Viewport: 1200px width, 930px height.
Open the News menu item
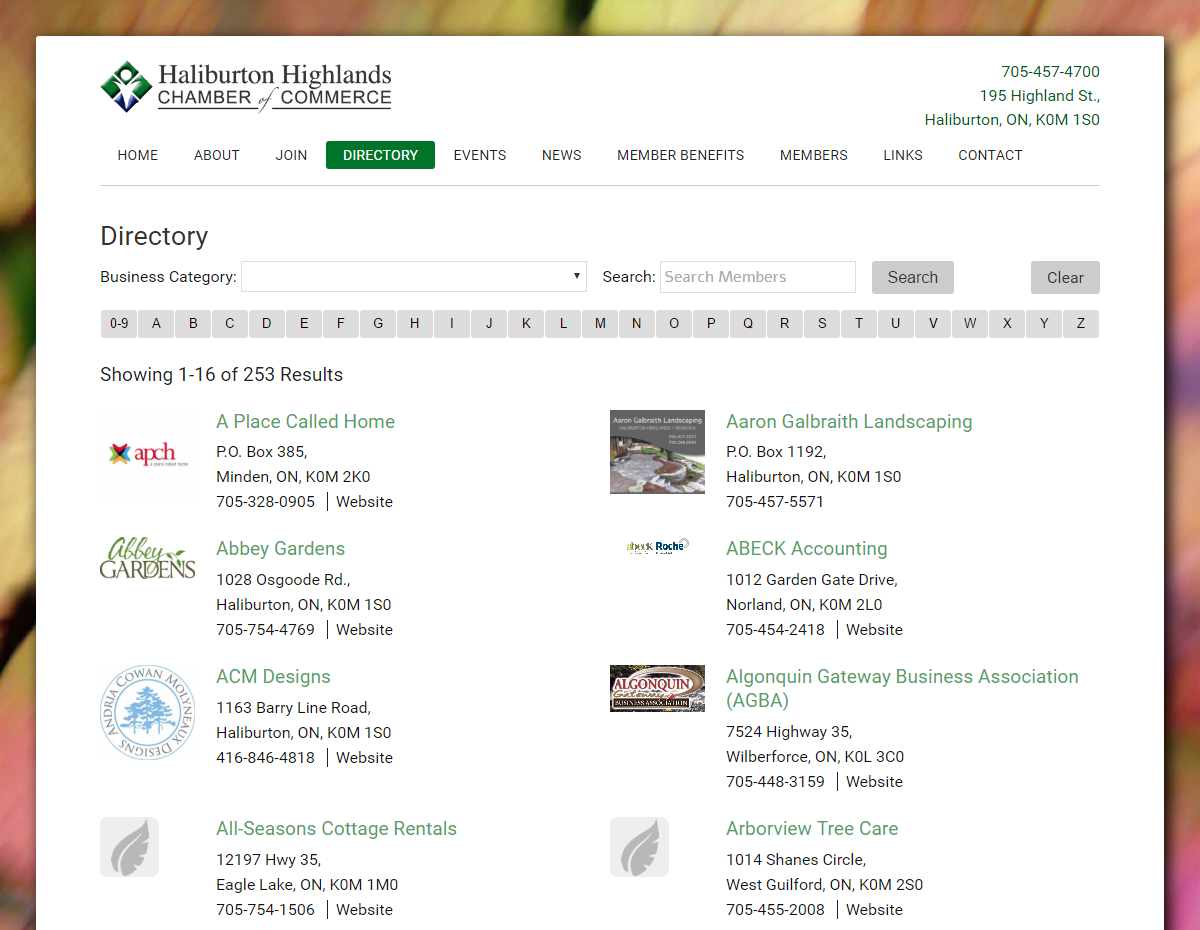562,155
